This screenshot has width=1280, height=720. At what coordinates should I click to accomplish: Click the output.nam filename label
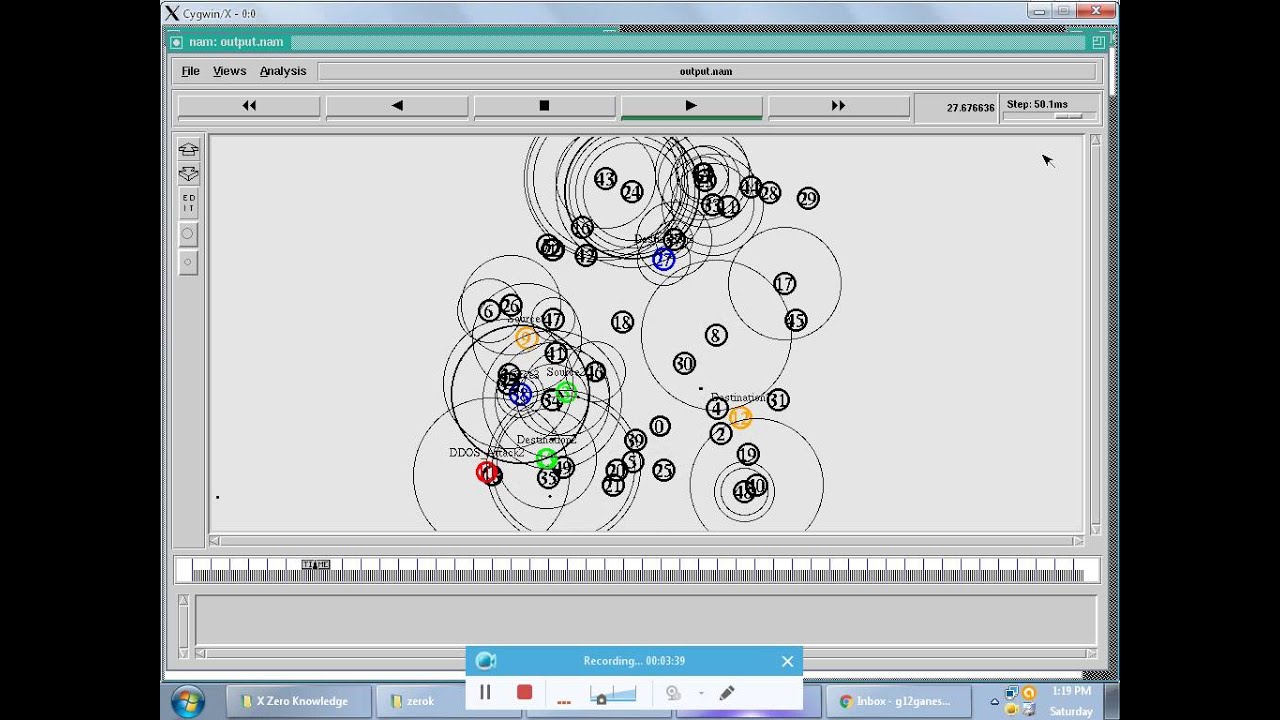(706, 72)
